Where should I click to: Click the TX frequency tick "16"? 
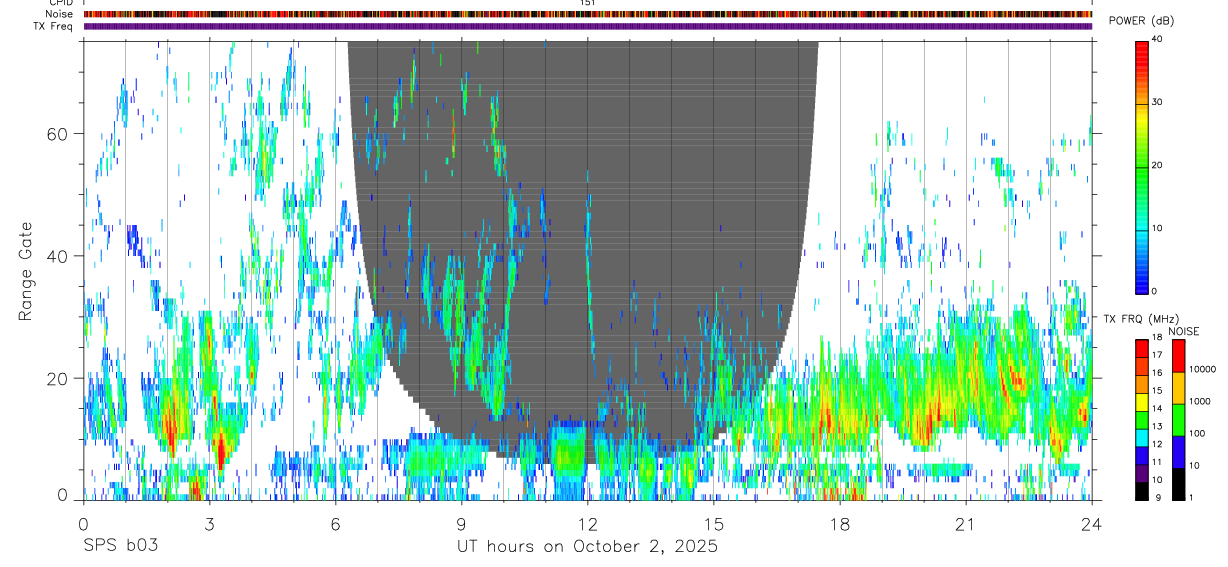click(x=1159, y=373)
